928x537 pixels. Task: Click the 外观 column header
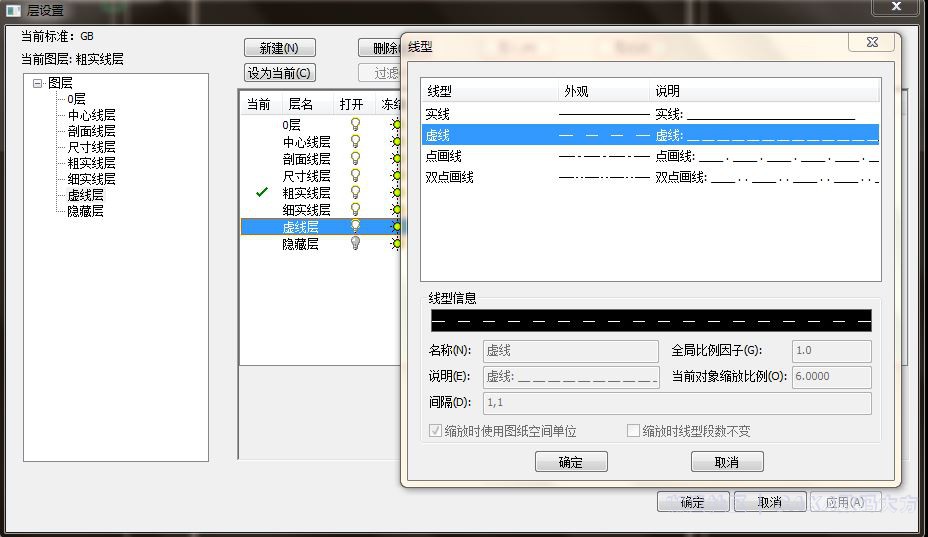tap(604, 91)
